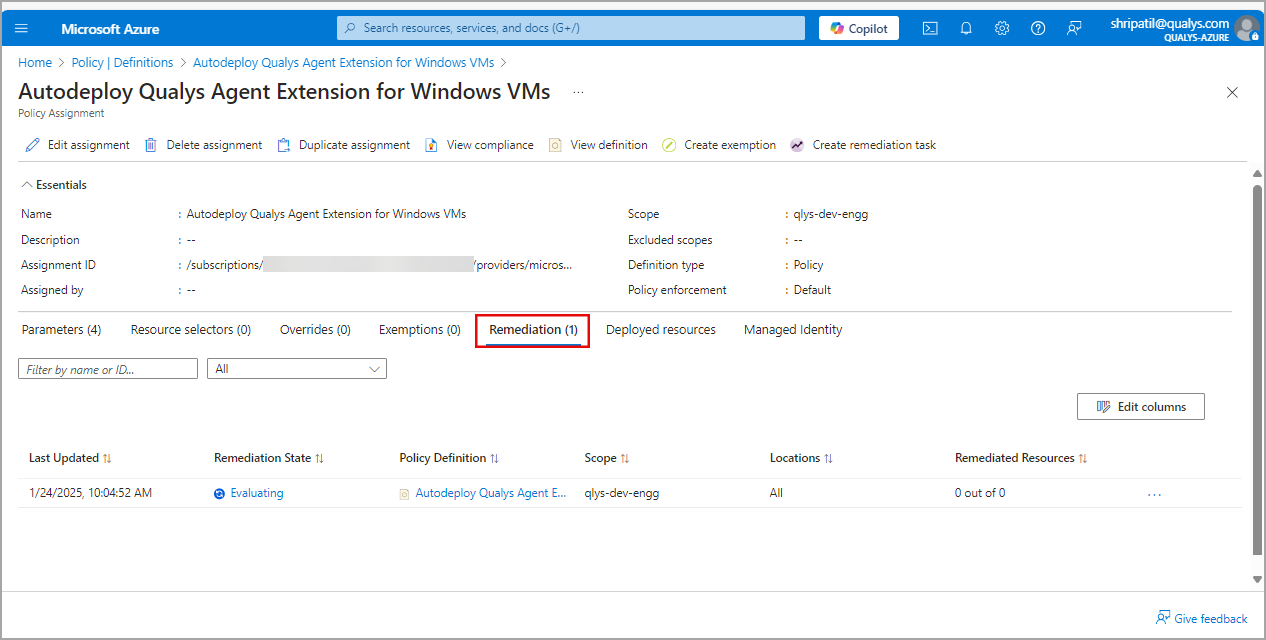Viewport: 1266px width, 640px height.
Task: Open the Help menu from top bar
Action: pos(1038,28)
